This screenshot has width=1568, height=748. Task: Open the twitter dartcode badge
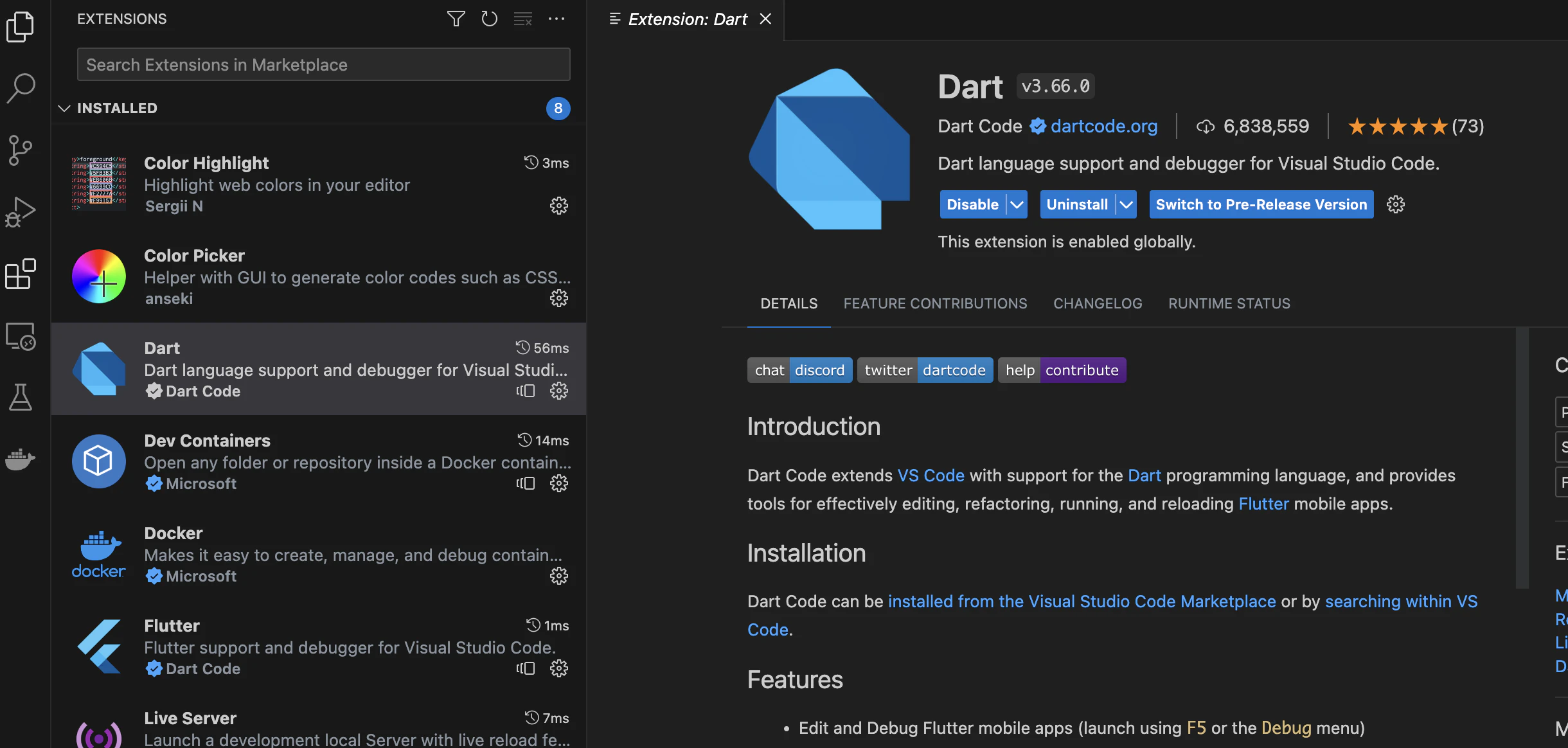pos(925,370)
